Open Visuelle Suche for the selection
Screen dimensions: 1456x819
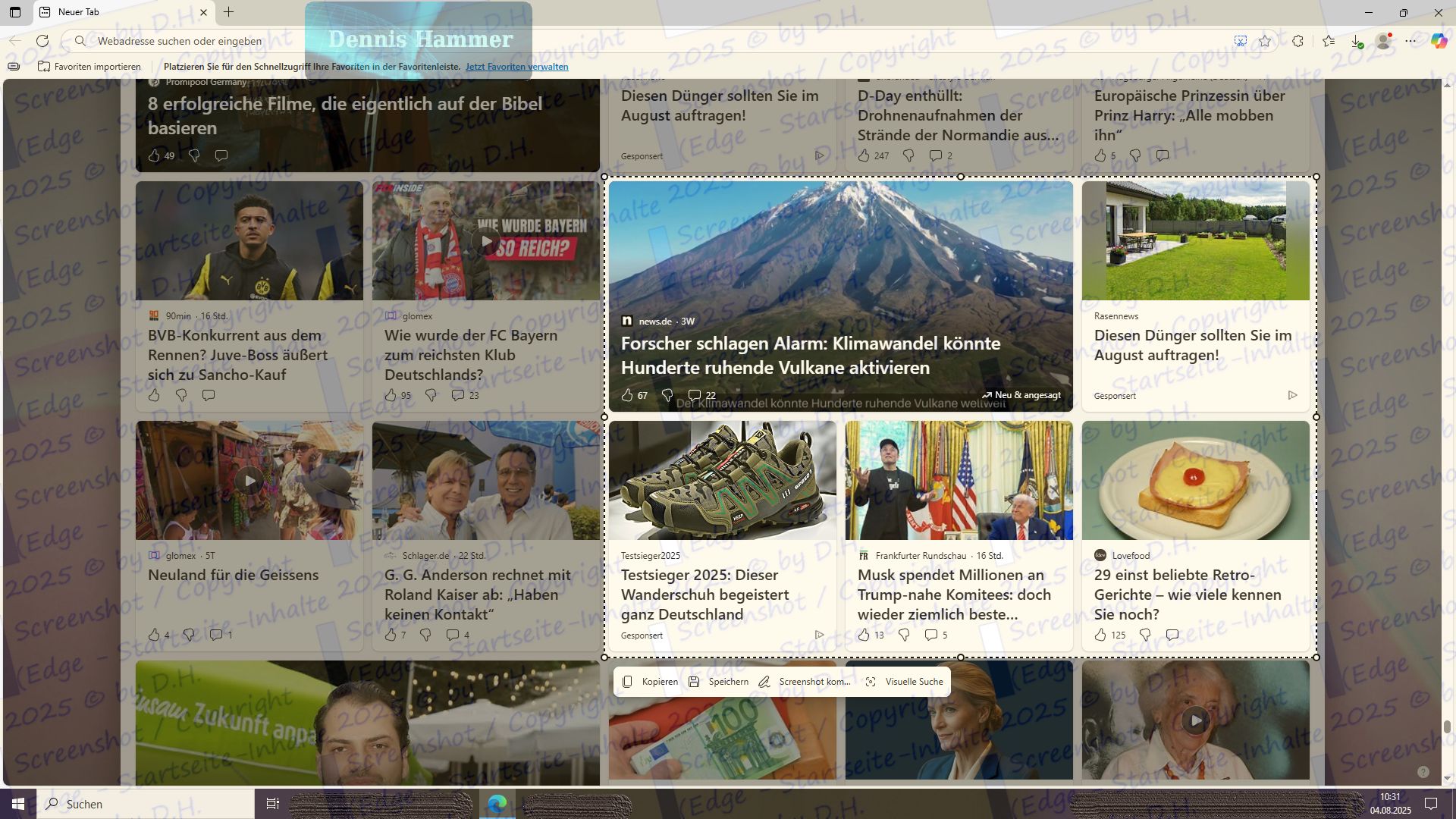[x=905, y=682]
